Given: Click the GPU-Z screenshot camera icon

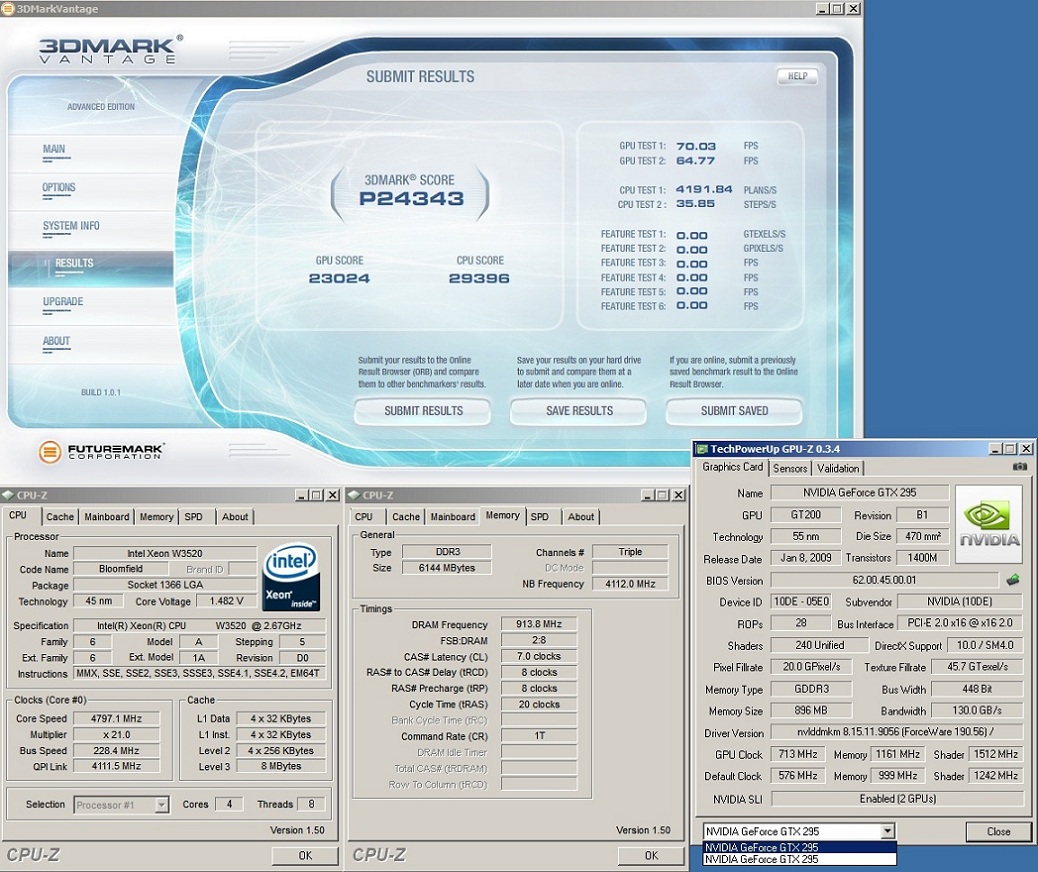Looking at the screenshot, I should (x=1019, y=467).
